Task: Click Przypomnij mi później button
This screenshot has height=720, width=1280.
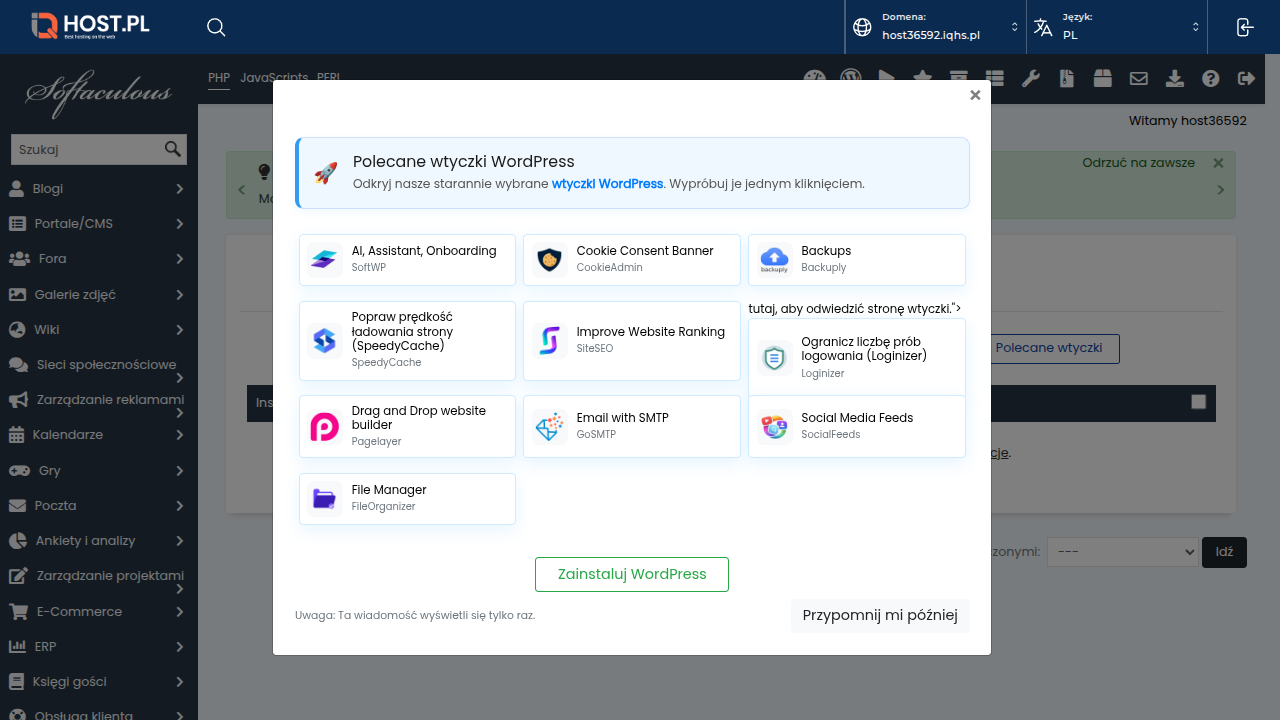Action: tap(880, 615)
